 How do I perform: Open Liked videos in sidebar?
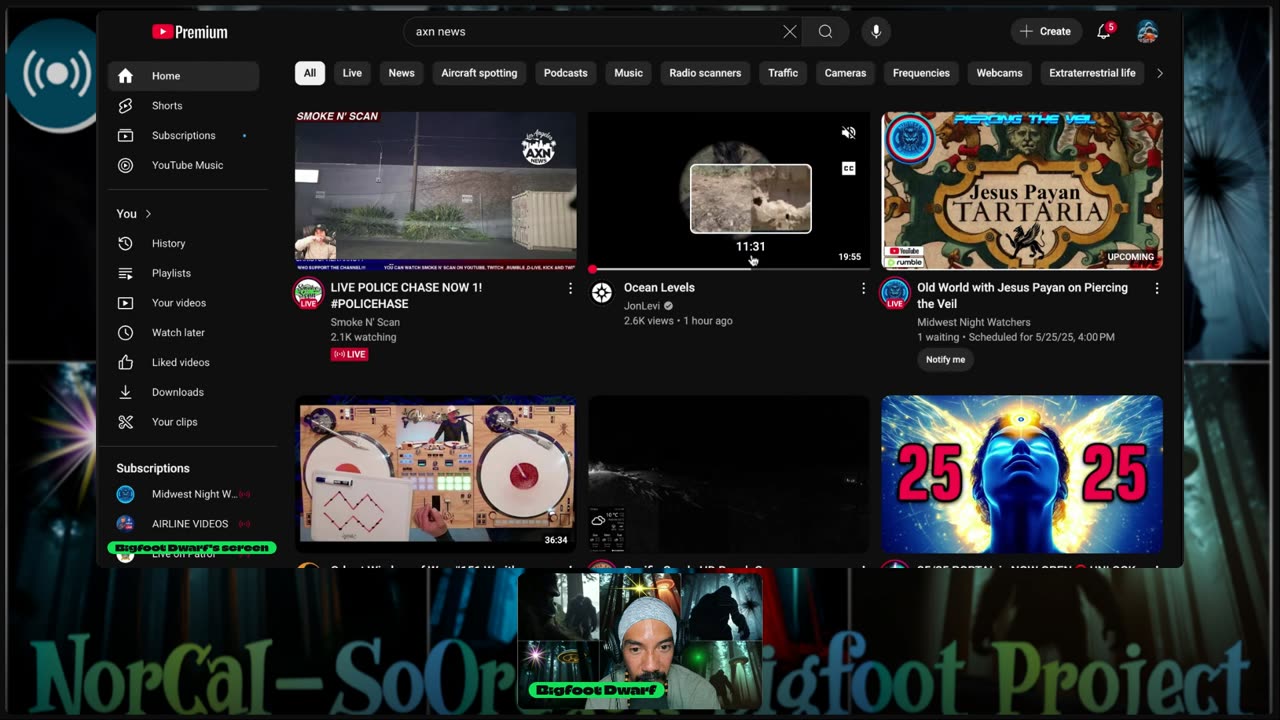(184, 362)
